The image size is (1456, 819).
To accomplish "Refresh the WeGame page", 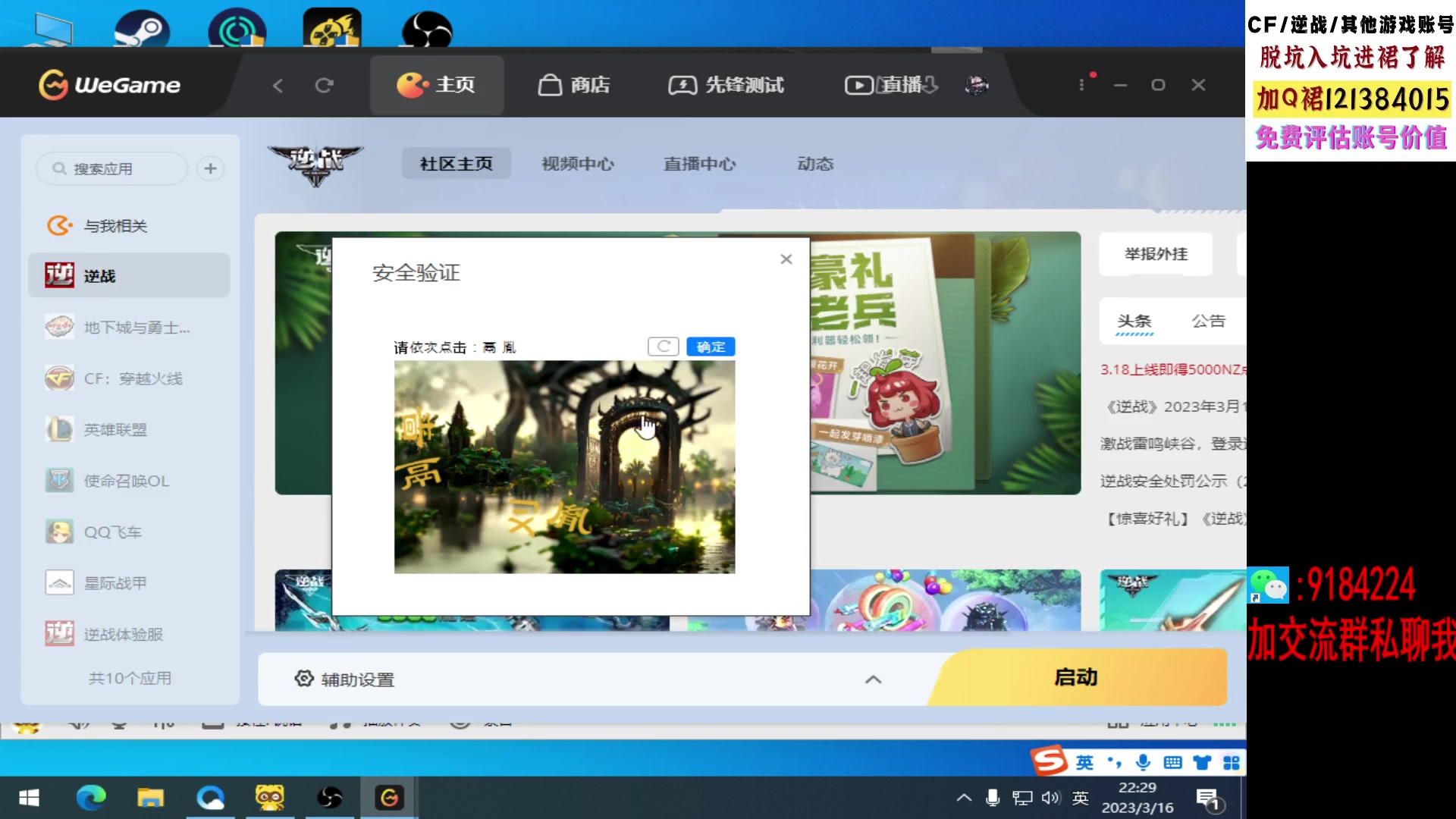I will tap(324, 86).
